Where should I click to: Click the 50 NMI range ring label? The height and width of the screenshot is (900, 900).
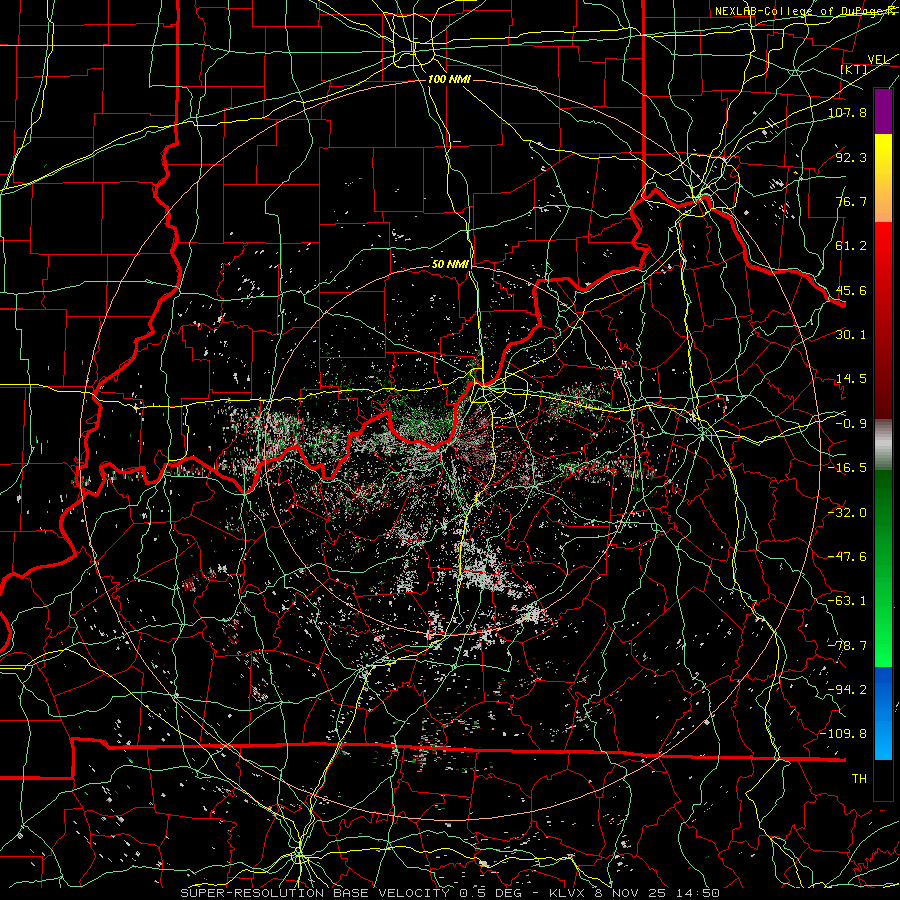451,265
